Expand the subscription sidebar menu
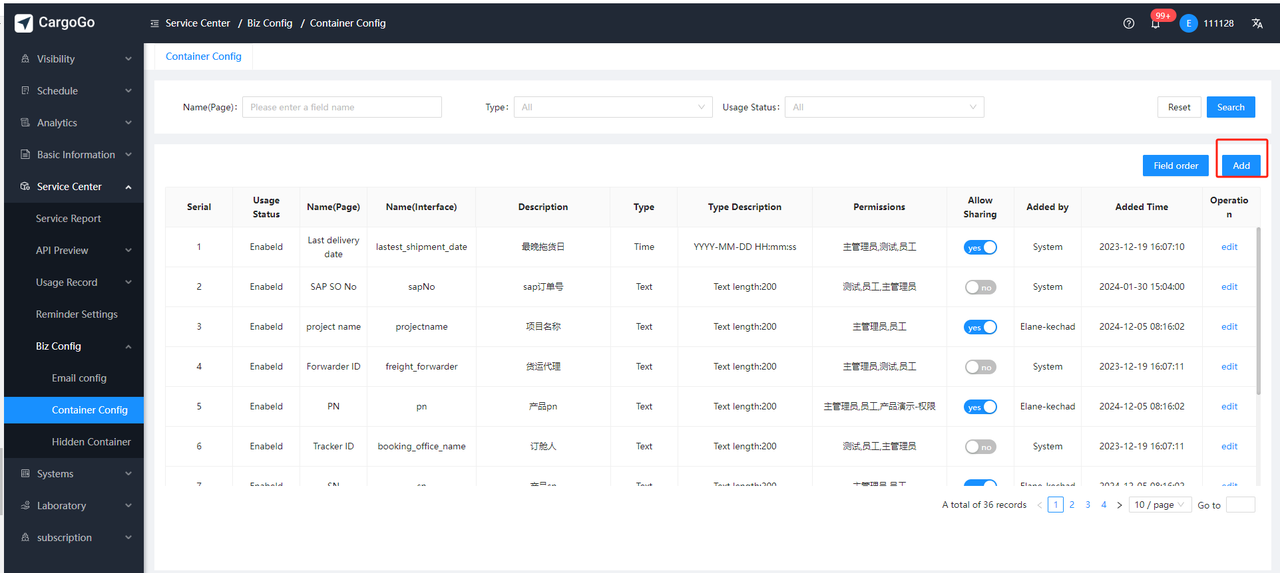Image resolution: width=1280 pixels, height=573 pixels. coord(128,538)
